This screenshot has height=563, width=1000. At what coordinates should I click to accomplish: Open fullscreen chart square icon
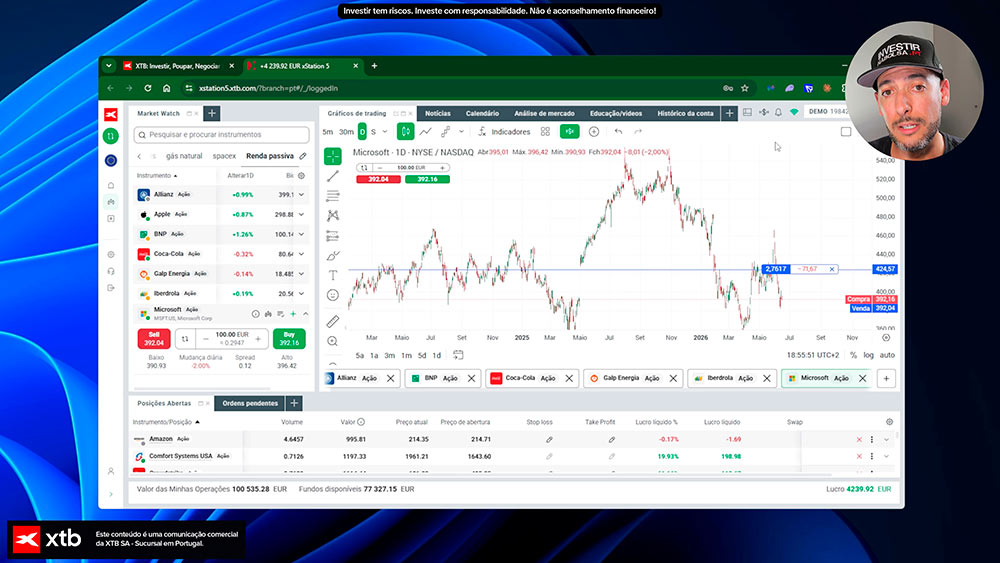tap(846, 131)
